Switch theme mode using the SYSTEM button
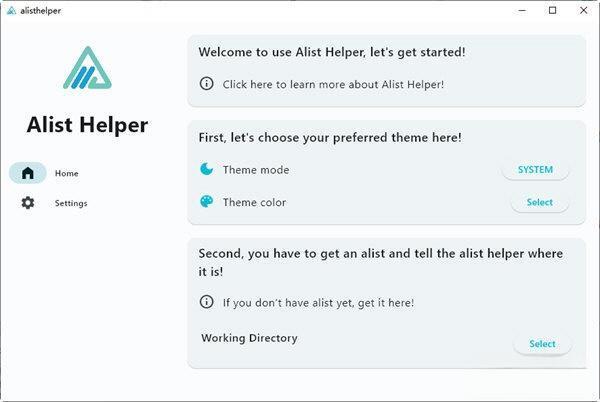 [x=535, y=170]
